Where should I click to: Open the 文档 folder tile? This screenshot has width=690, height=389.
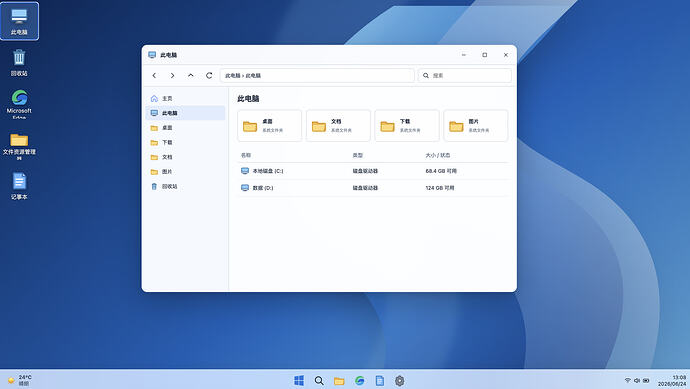(x=338, y=126)
